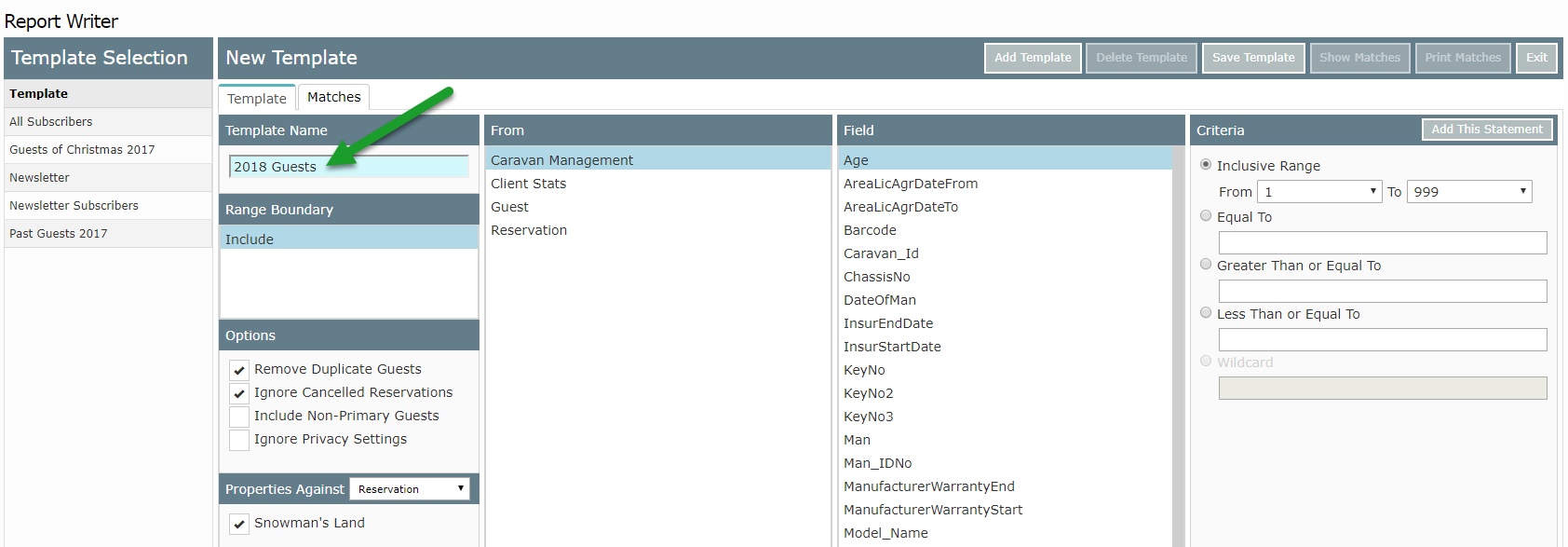
Task: Select InsurEndDate field
Action: 1005,323
